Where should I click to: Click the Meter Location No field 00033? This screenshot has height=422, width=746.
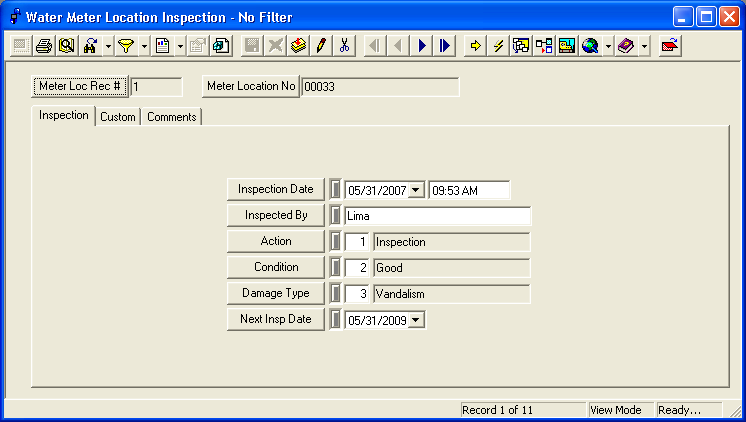(380, 87)
